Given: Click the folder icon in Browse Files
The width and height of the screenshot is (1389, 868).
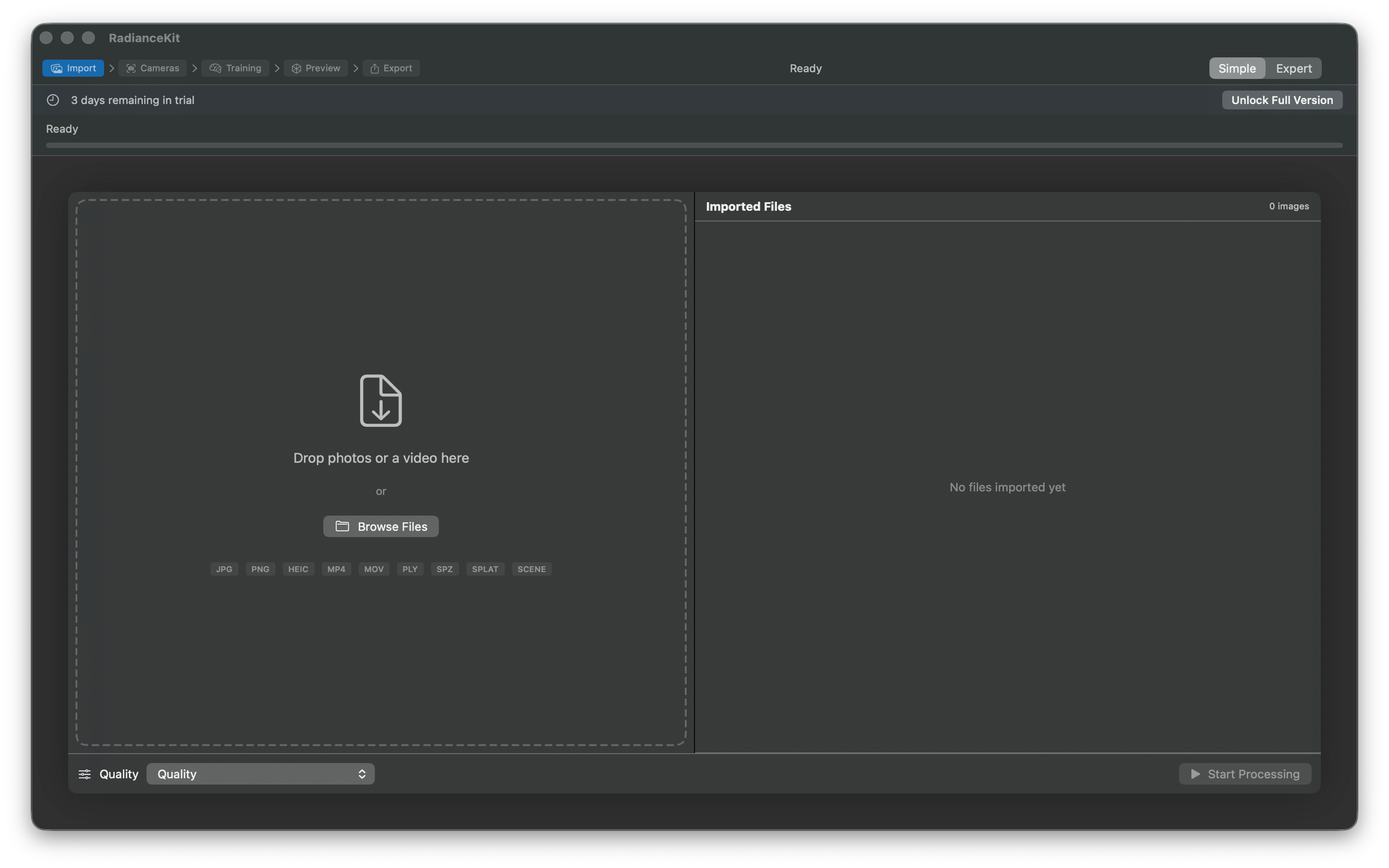Looking at the screenshot, I should click(342, 526).
